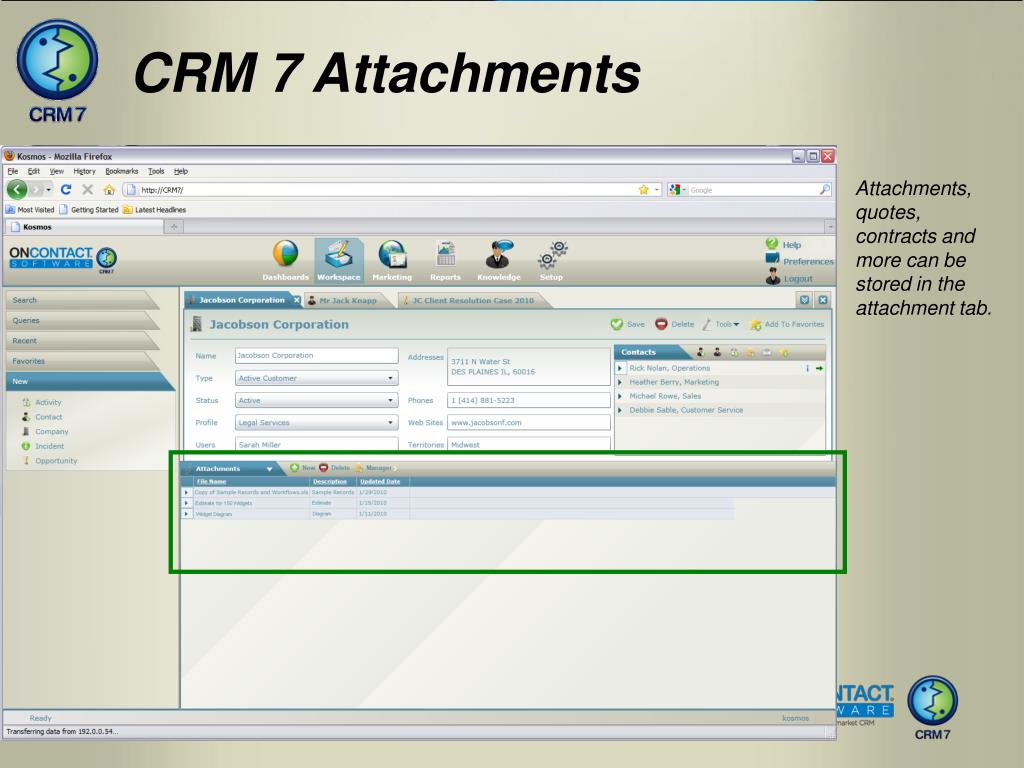
Task: Open the Recent sidebar section
Action: point(81,341)
